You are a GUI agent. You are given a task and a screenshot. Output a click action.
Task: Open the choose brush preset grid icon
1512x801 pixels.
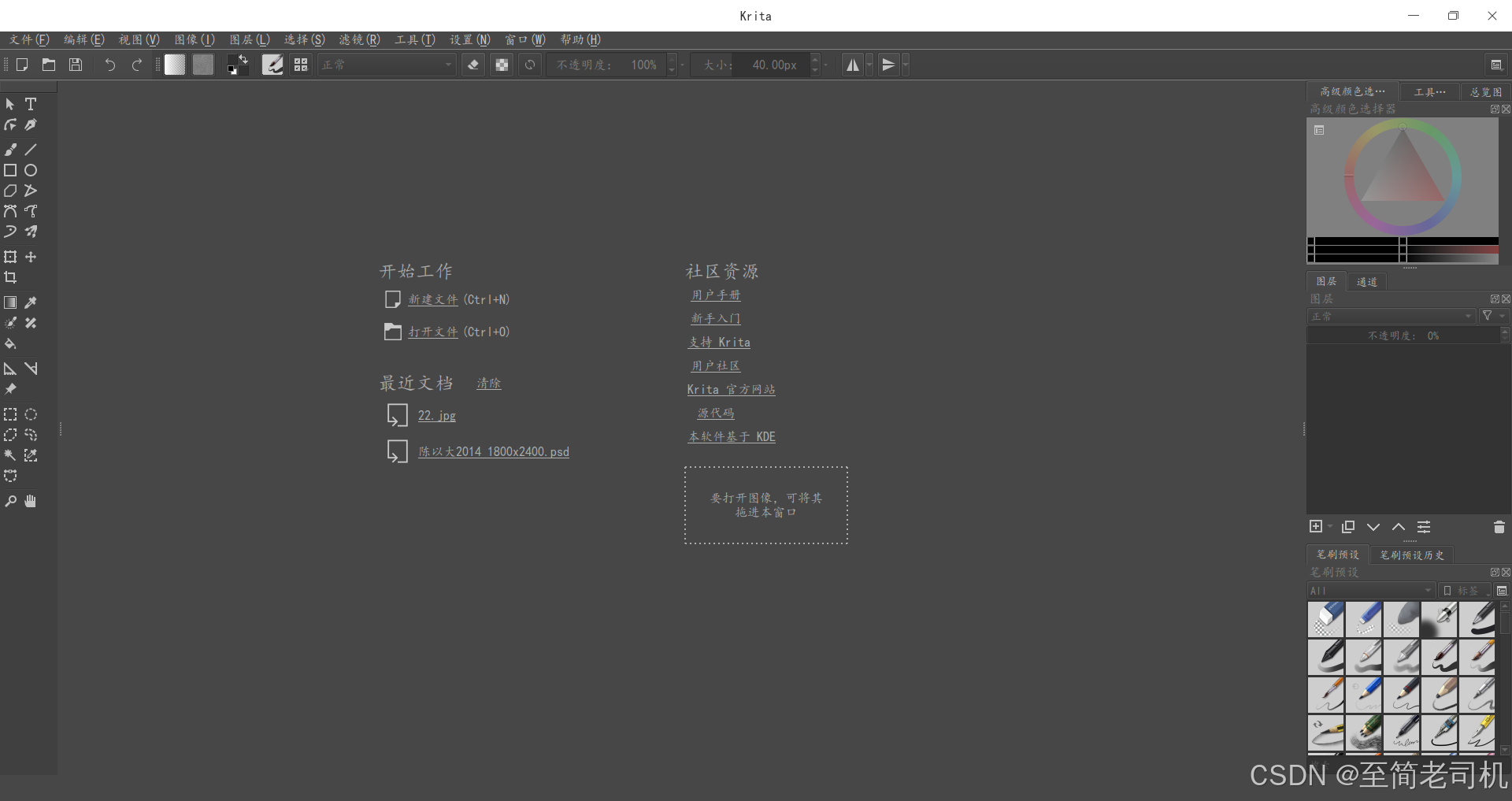click(301, 65)
